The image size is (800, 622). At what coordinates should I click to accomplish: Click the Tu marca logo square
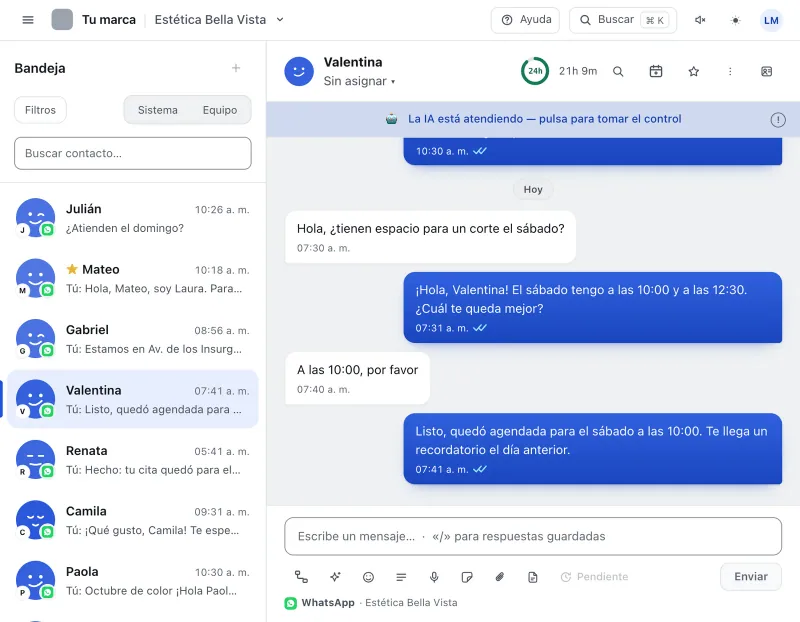[62, 20]
